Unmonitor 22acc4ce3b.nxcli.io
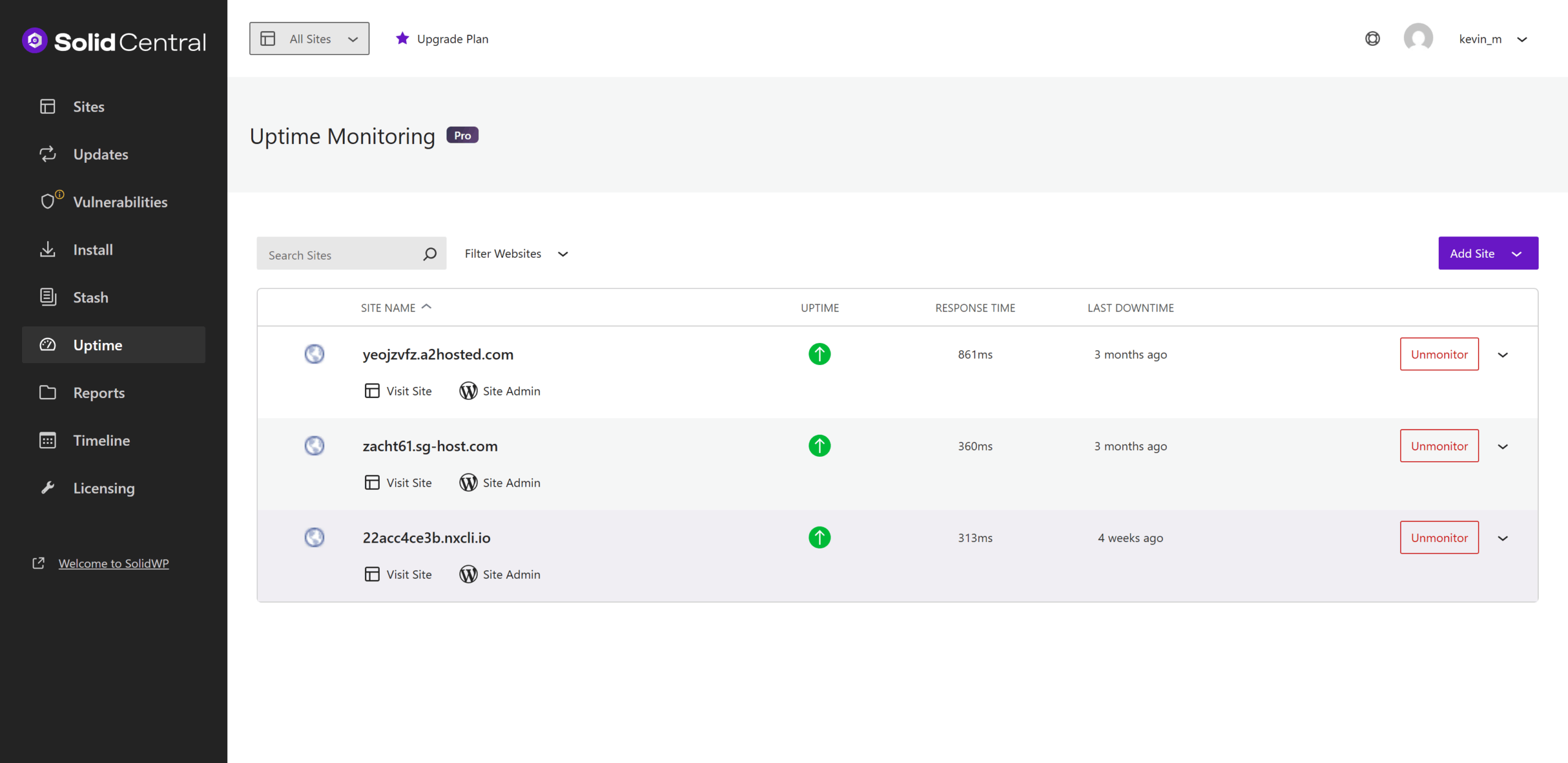The height and width of the screenshot is (763, 1568). coord(1439,537)
